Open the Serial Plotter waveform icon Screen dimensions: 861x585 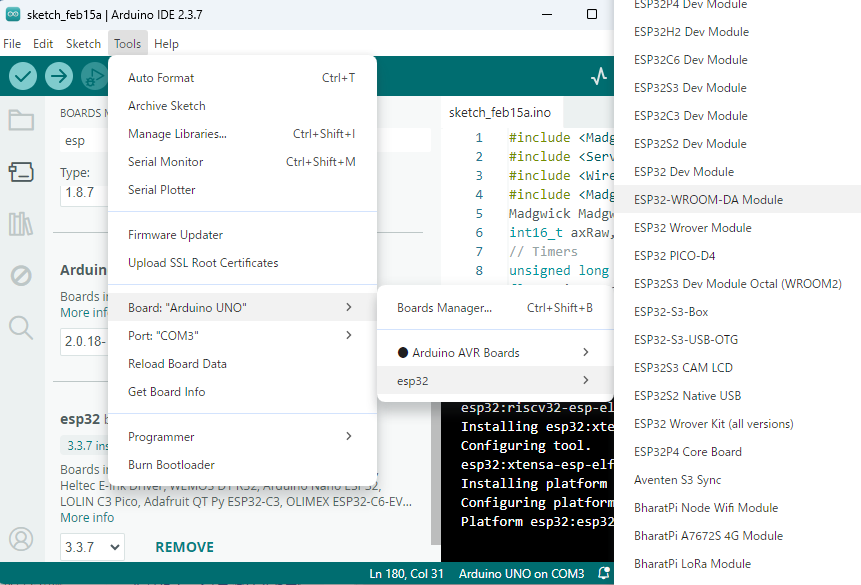click(599, 76)
